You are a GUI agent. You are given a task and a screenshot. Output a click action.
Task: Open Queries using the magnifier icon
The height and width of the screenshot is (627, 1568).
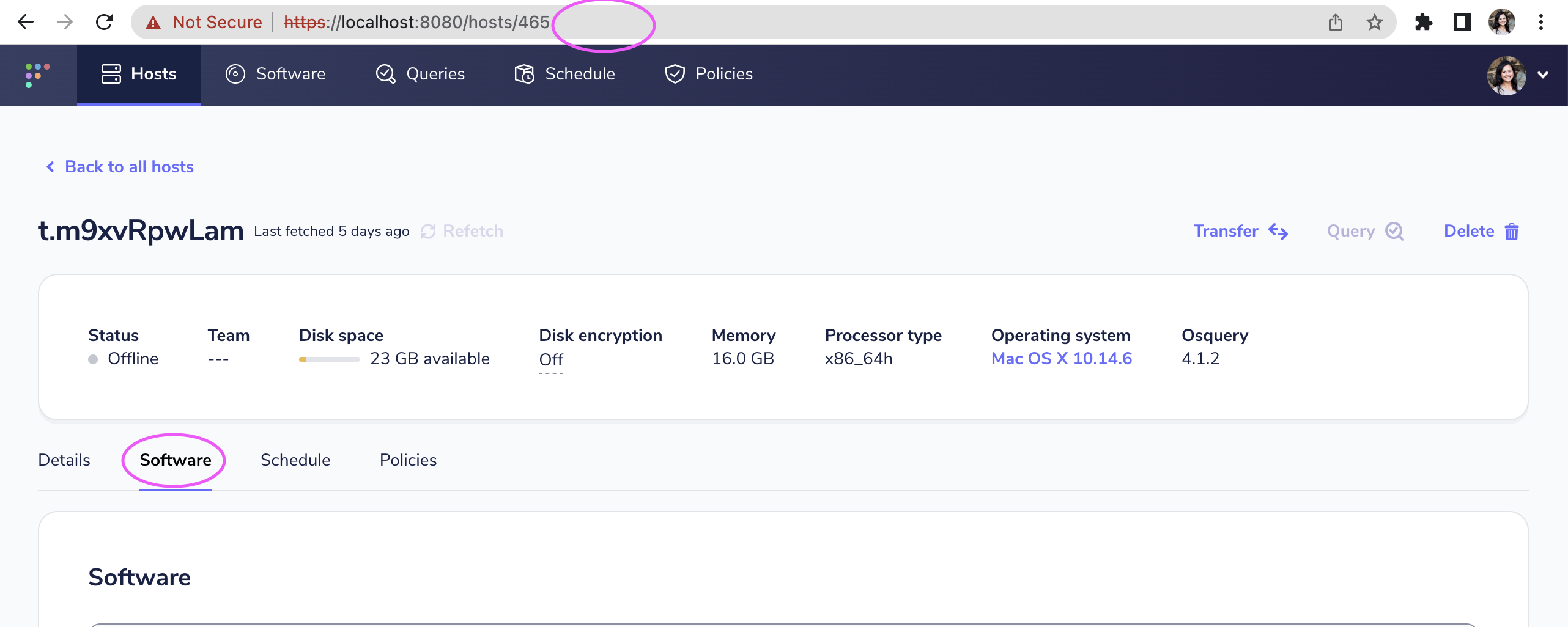385,73
